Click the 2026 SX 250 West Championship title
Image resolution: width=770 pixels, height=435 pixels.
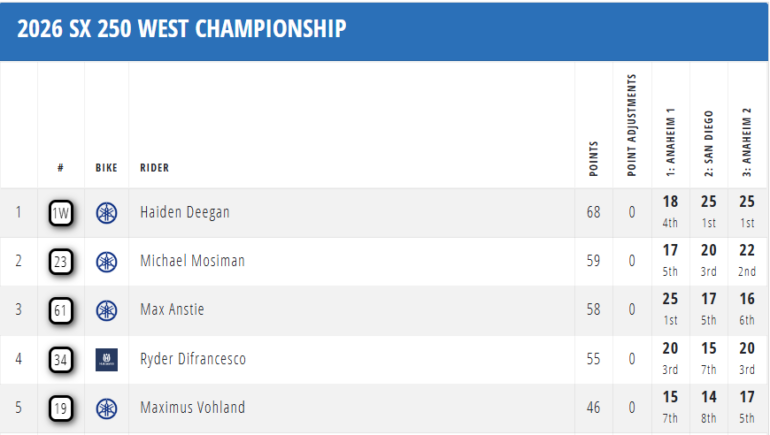coord(182,29)
